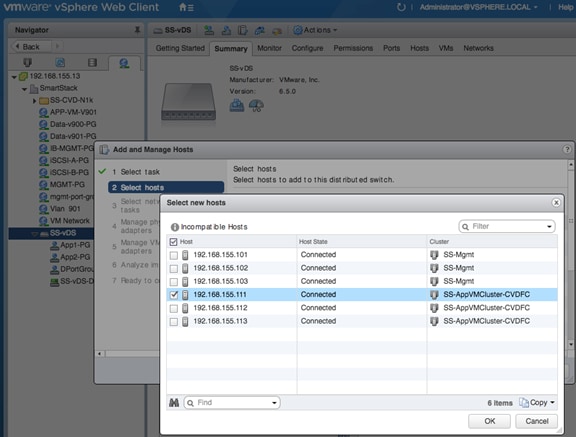Viewport: 576px width, 437px height.
Task: Select Data-v900-PG in the navigator tree
Action: point(73,124)
